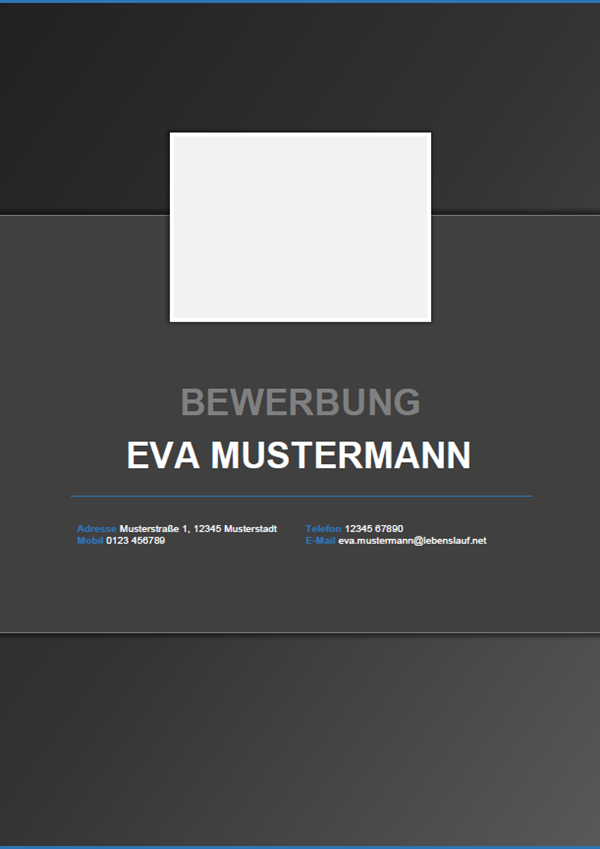Image resolution: width=600 pixels, height=849 pixels.
Task: Click the BEWERBUNG heading text
Action: (x=300, y=402)
